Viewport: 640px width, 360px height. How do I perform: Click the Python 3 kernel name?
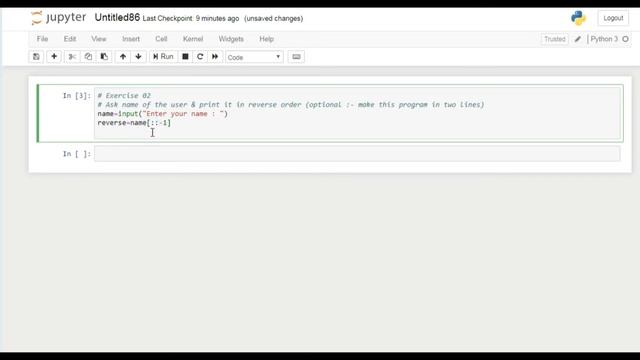pyautogui.click(x=604, y=39)
